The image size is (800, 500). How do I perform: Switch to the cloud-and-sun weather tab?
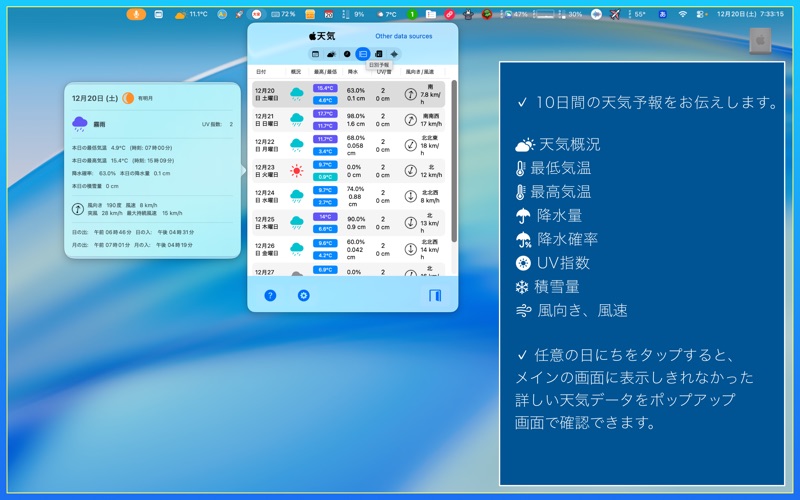[x=331, y=54]
